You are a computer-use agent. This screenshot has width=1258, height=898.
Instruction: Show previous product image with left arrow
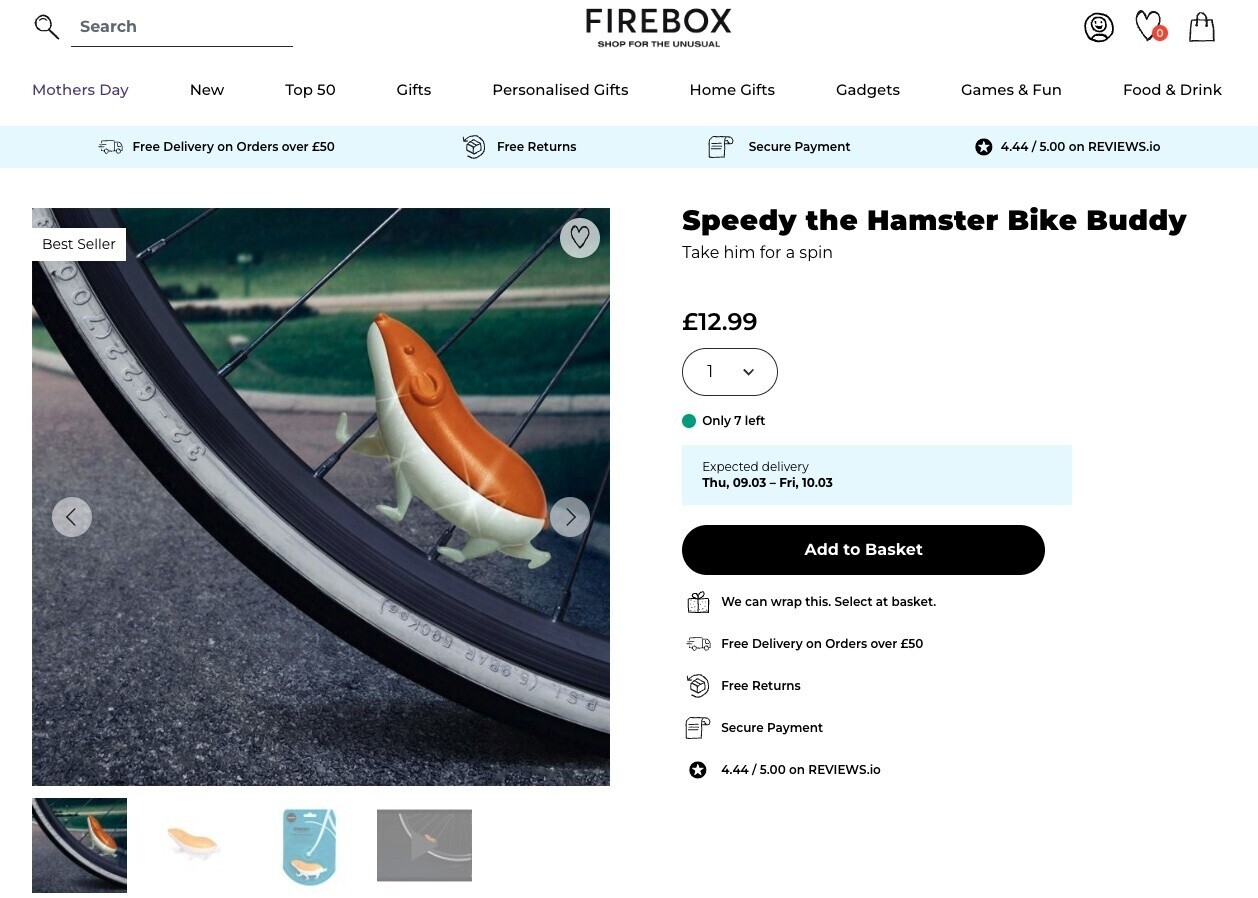[72, 516]
